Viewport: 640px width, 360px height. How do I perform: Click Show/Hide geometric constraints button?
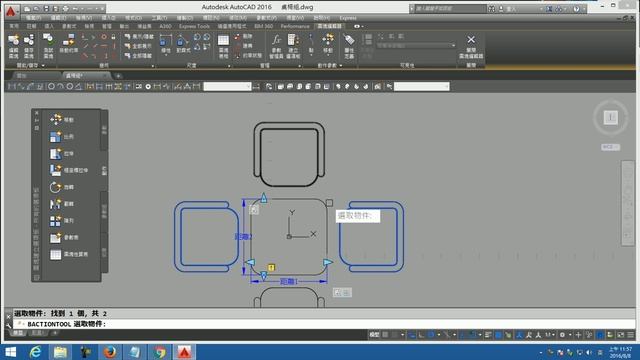coord(139,37)
